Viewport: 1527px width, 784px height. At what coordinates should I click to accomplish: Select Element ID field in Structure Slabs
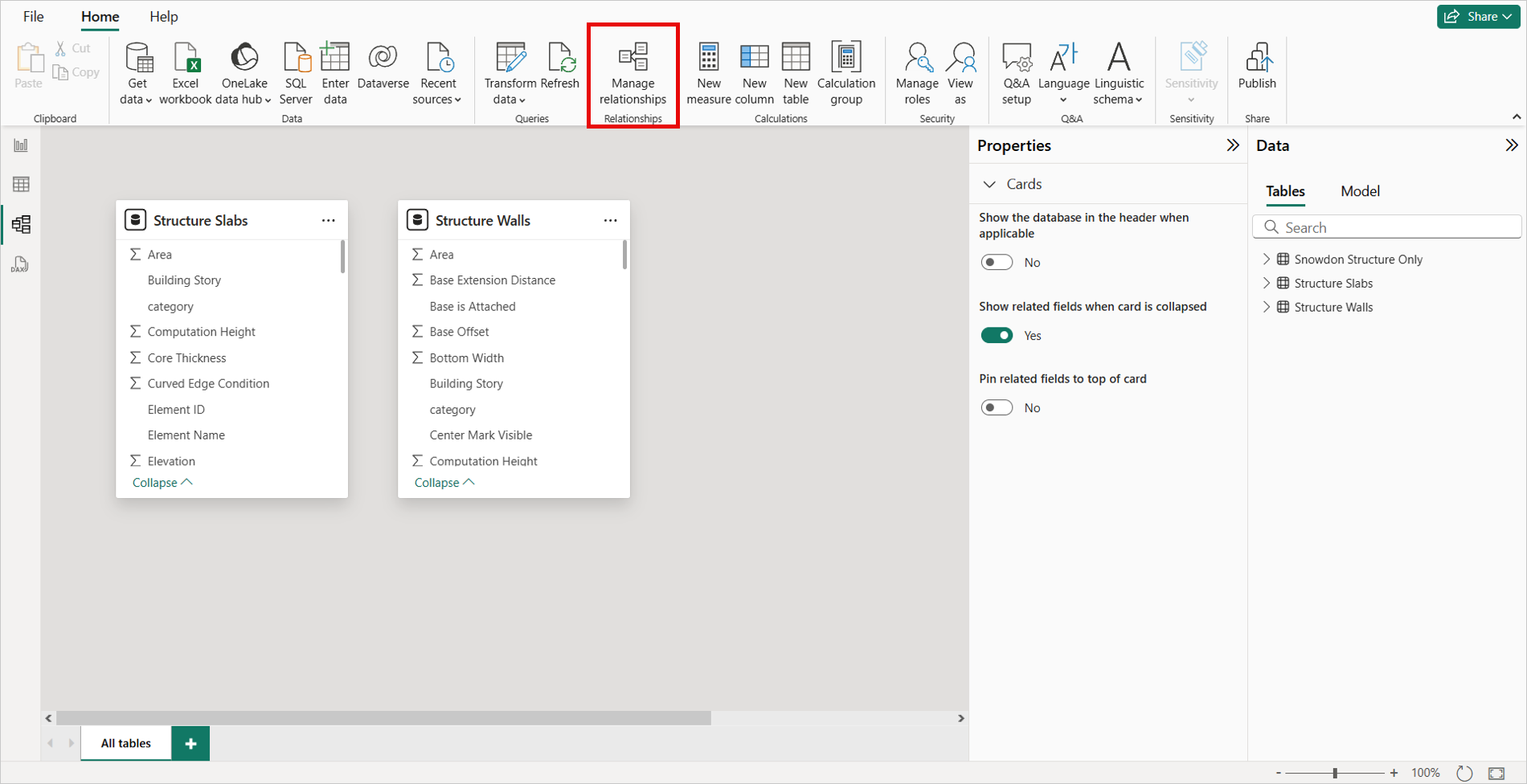point(176,410)
